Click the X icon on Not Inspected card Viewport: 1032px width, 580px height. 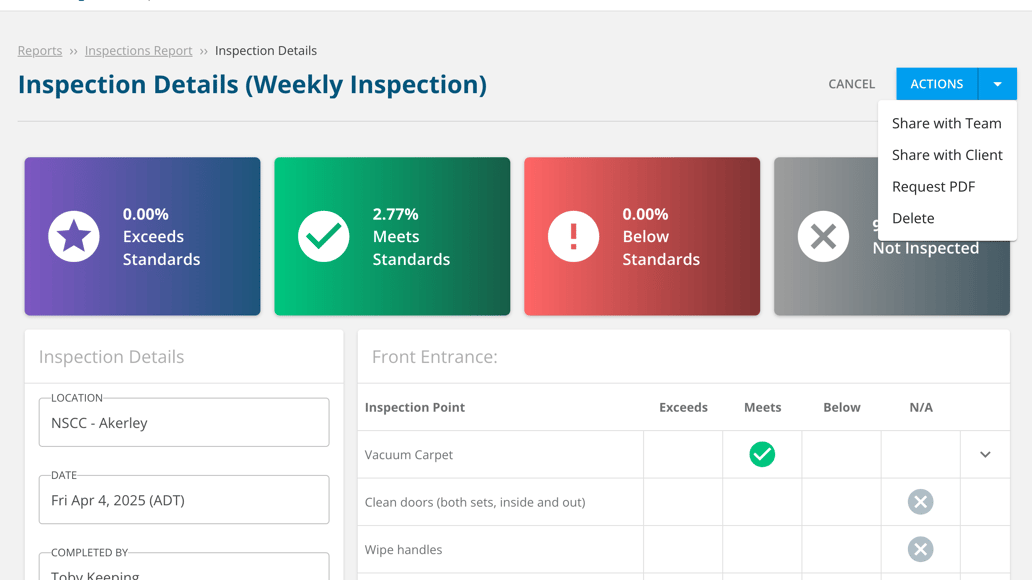point(823,237)
